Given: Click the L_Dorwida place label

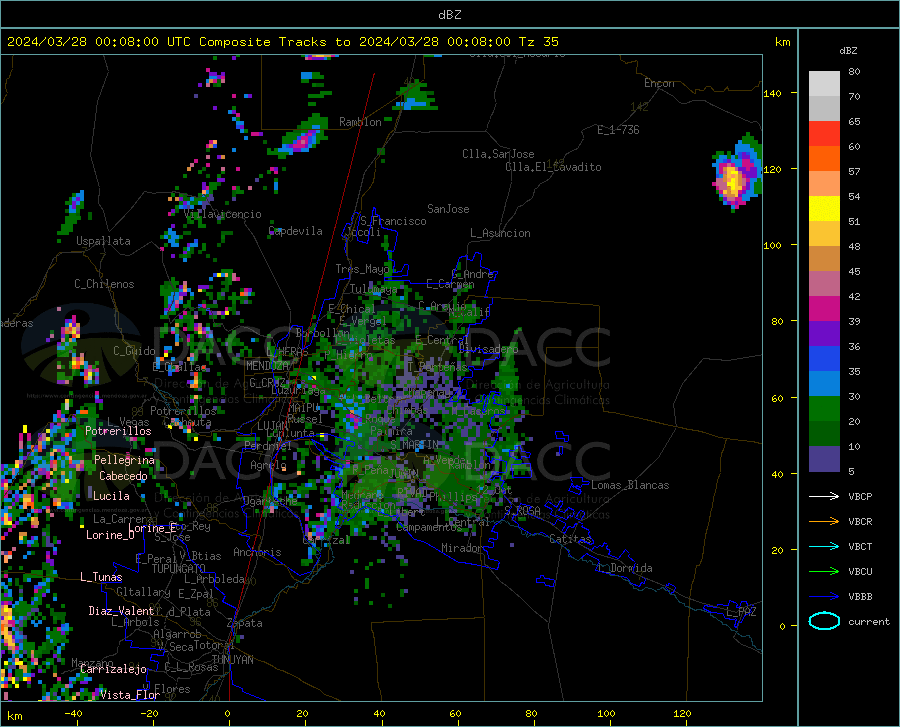Looking at the screenshot, I should (x=624, y=568).
